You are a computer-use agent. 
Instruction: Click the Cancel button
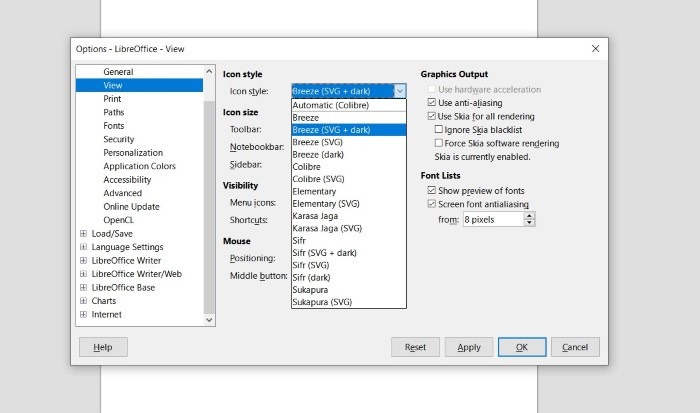575,347
